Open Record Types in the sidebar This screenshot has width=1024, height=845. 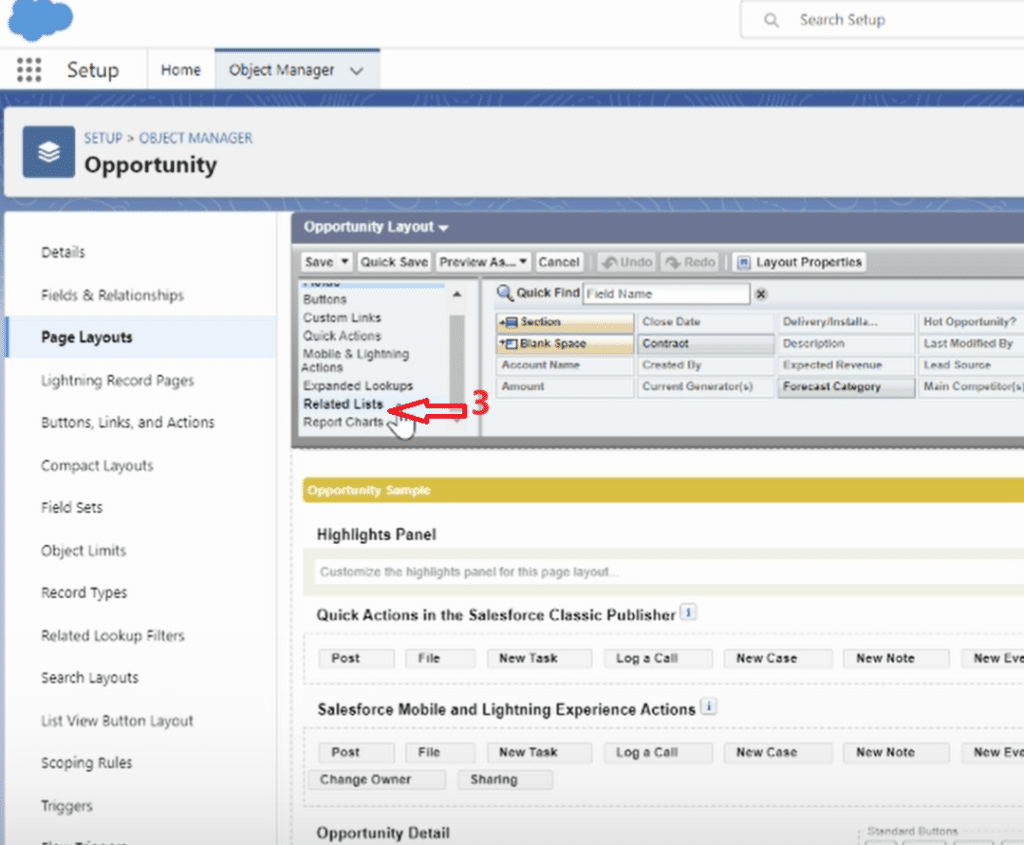pyautogui.click(x=84, y=593)
